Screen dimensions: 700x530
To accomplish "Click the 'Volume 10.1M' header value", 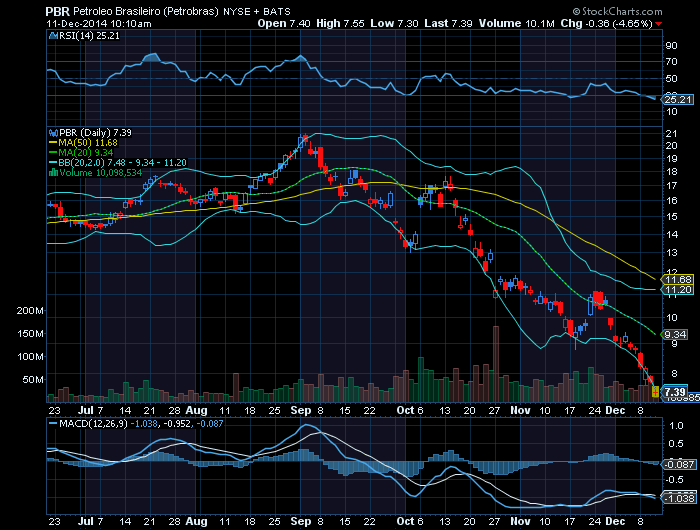I will [517, 23].
